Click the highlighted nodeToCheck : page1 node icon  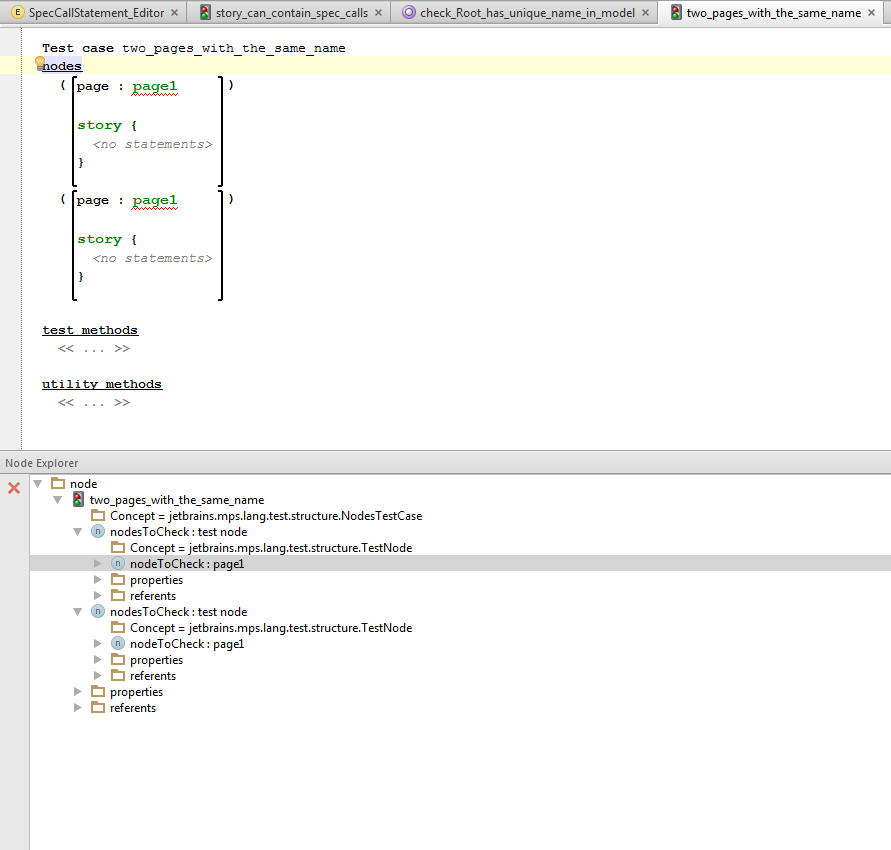coord(118,564)
